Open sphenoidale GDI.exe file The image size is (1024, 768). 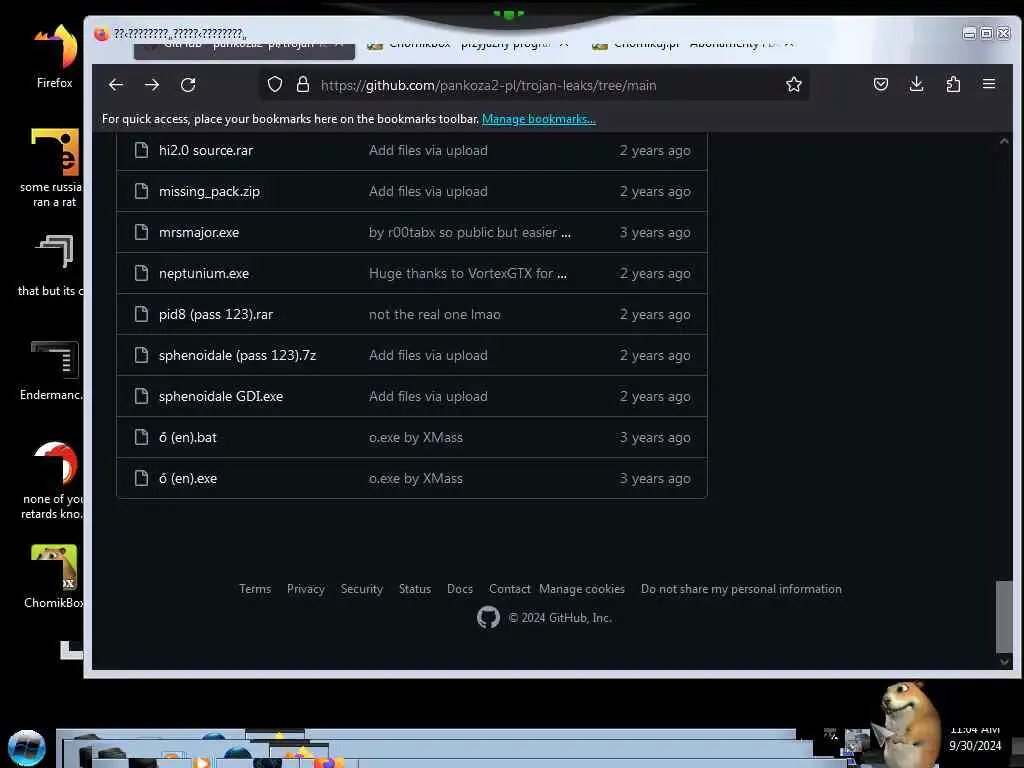pyautogui.click(x=221, y=396)
